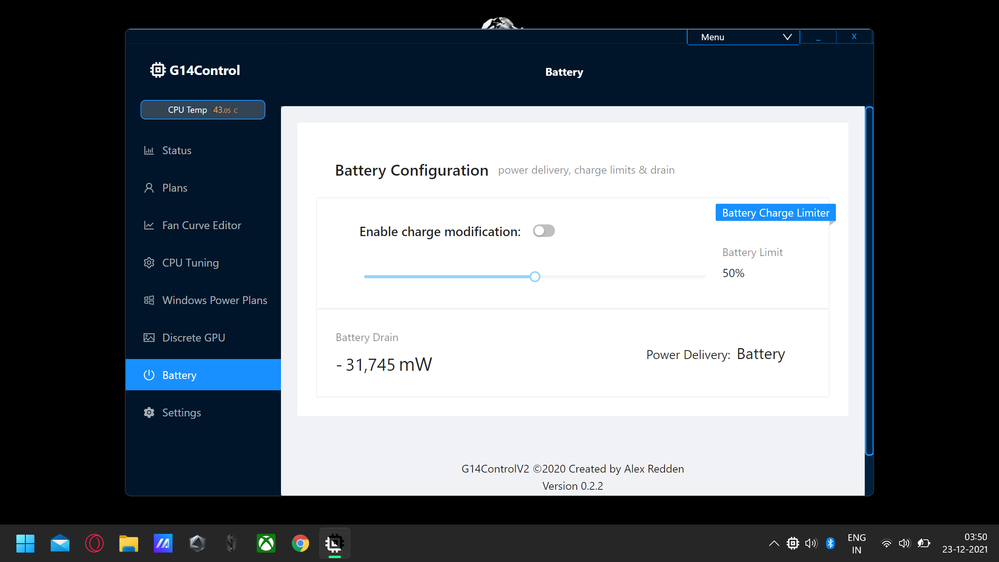Screen dimensions: 999x562
Task: Launch Google Chrome from taskbar
Action: click(300, 544)
